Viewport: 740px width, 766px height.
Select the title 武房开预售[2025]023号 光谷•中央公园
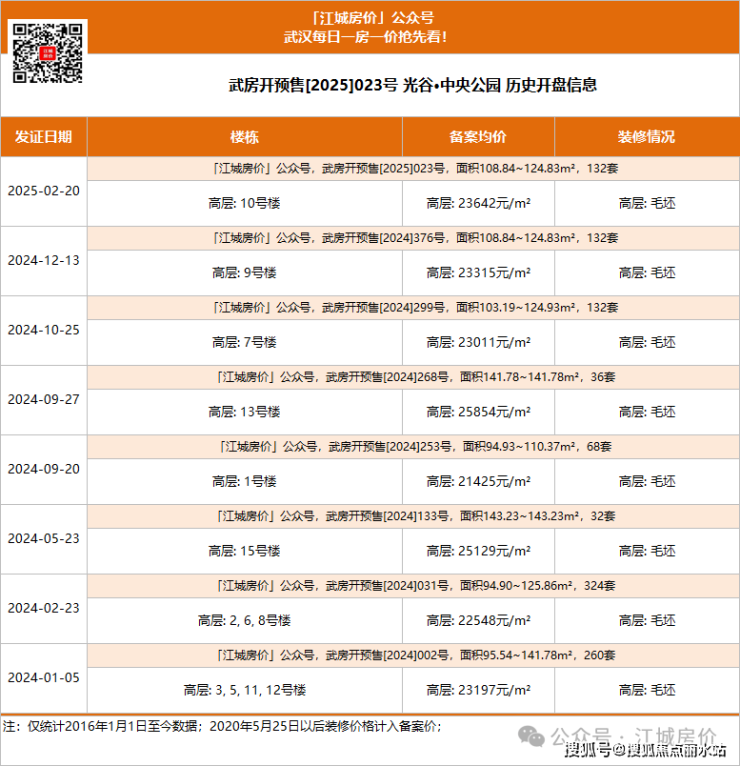(365, 85)
